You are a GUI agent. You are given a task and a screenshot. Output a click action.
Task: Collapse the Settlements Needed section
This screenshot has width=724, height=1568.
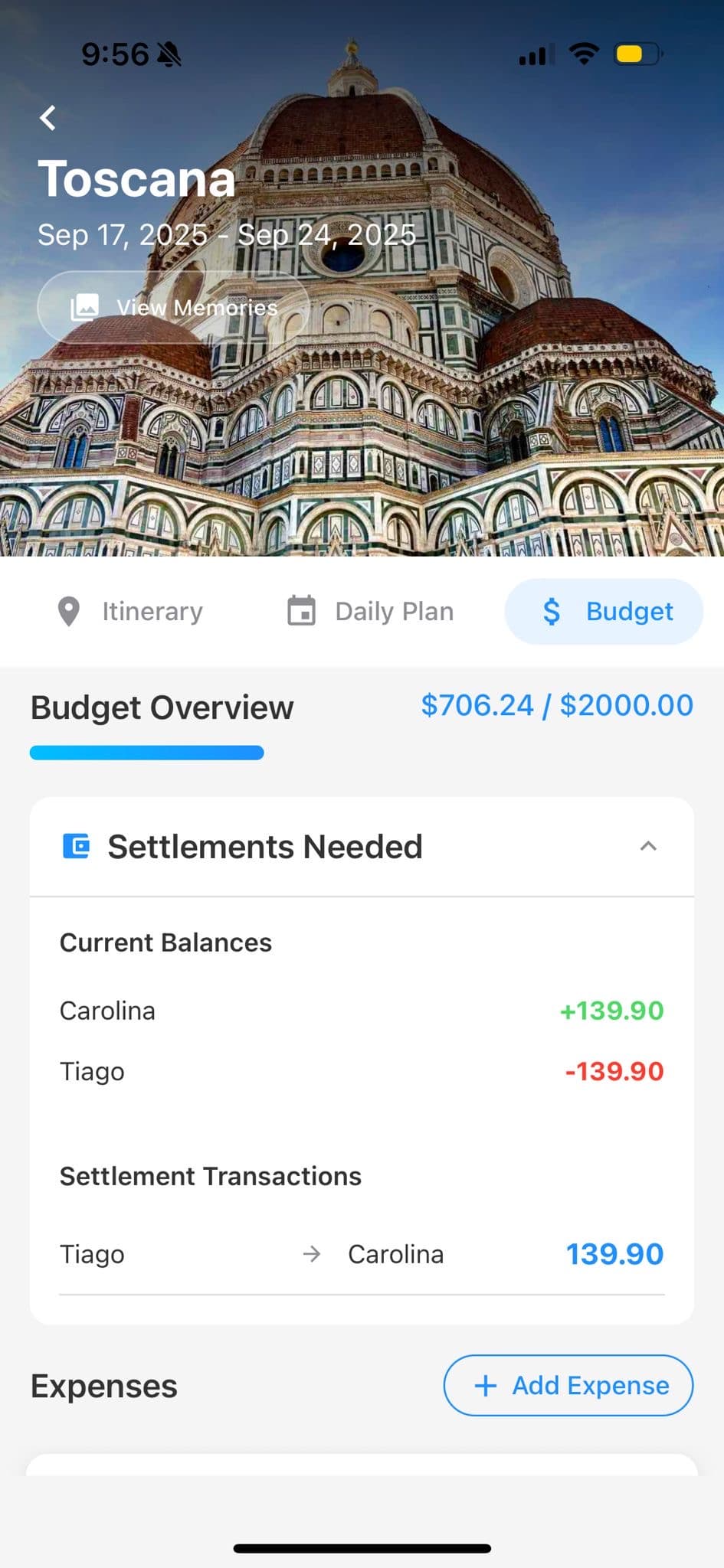click(x=648, y=846)
